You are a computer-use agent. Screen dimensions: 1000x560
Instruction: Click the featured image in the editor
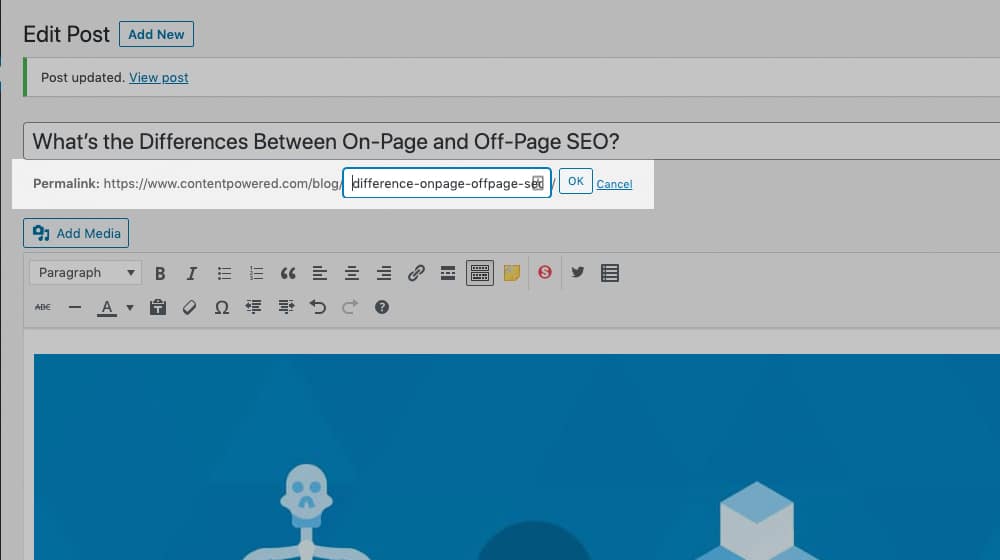pyautogui.click(x=517, y=457)
